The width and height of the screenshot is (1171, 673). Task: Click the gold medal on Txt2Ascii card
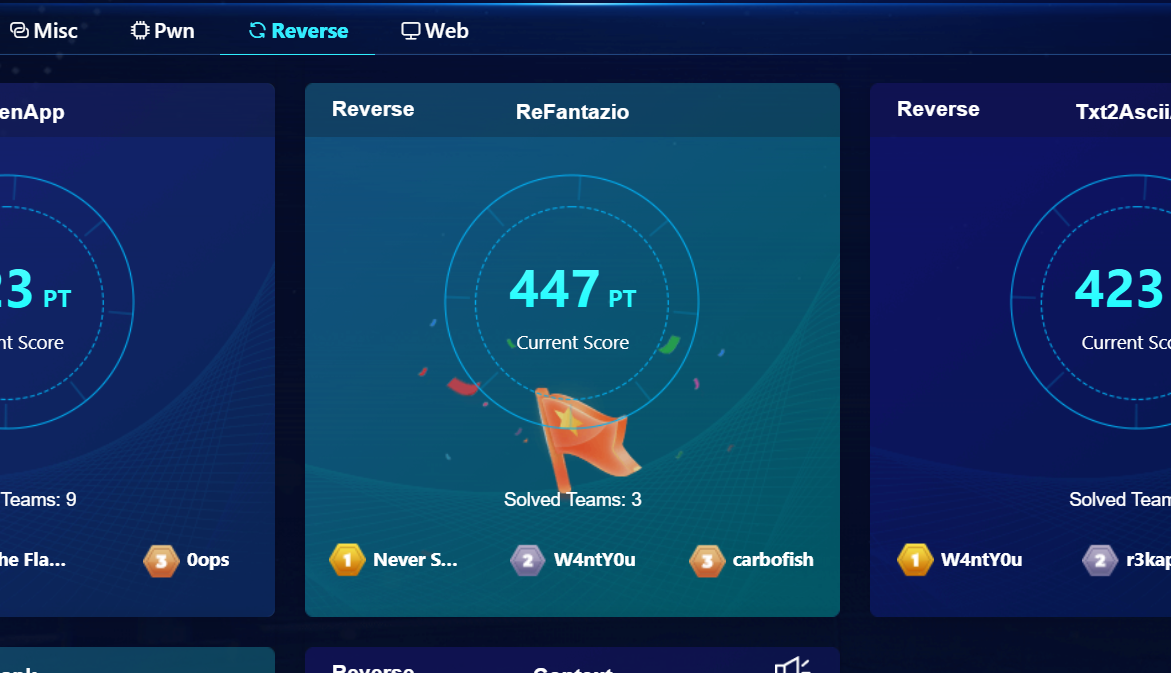pyautogui.click(x=915, y=559)
